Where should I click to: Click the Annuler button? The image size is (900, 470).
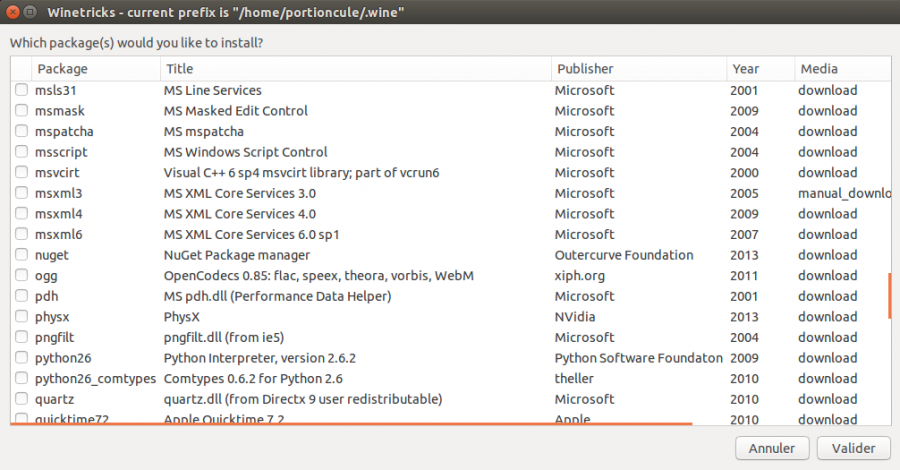(772, 448)
